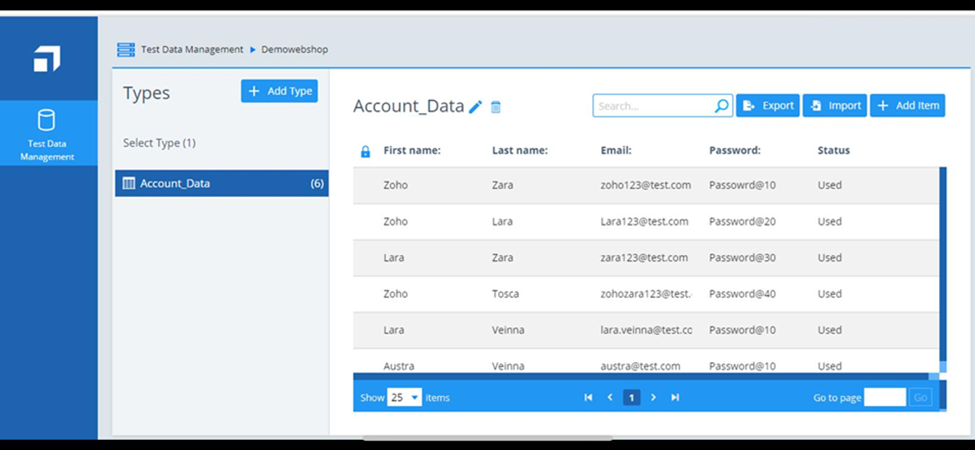
Task: Open Test Data Management in the sidebar
Action: point(47,133)
